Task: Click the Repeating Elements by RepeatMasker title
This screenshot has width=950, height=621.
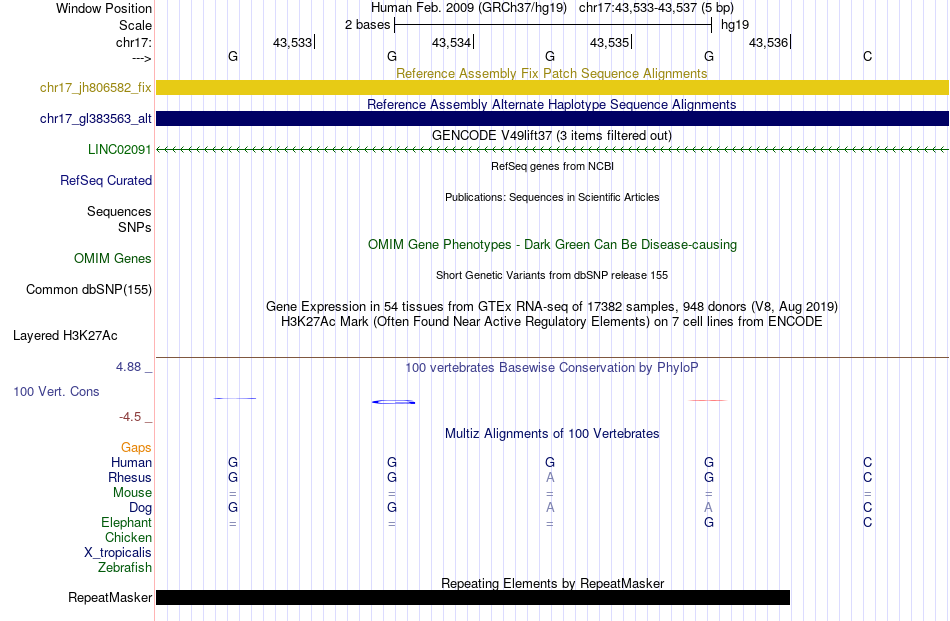Action: coord(553,583)
